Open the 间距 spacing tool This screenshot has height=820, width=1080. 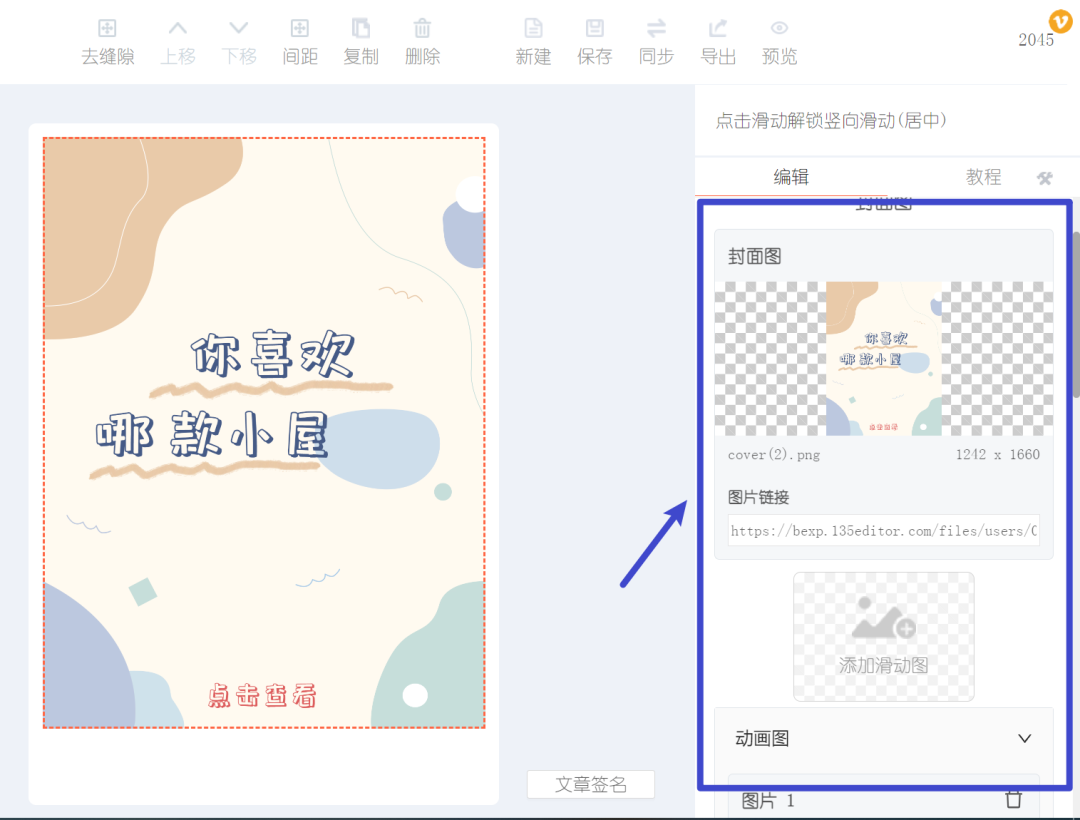(300, 28)
